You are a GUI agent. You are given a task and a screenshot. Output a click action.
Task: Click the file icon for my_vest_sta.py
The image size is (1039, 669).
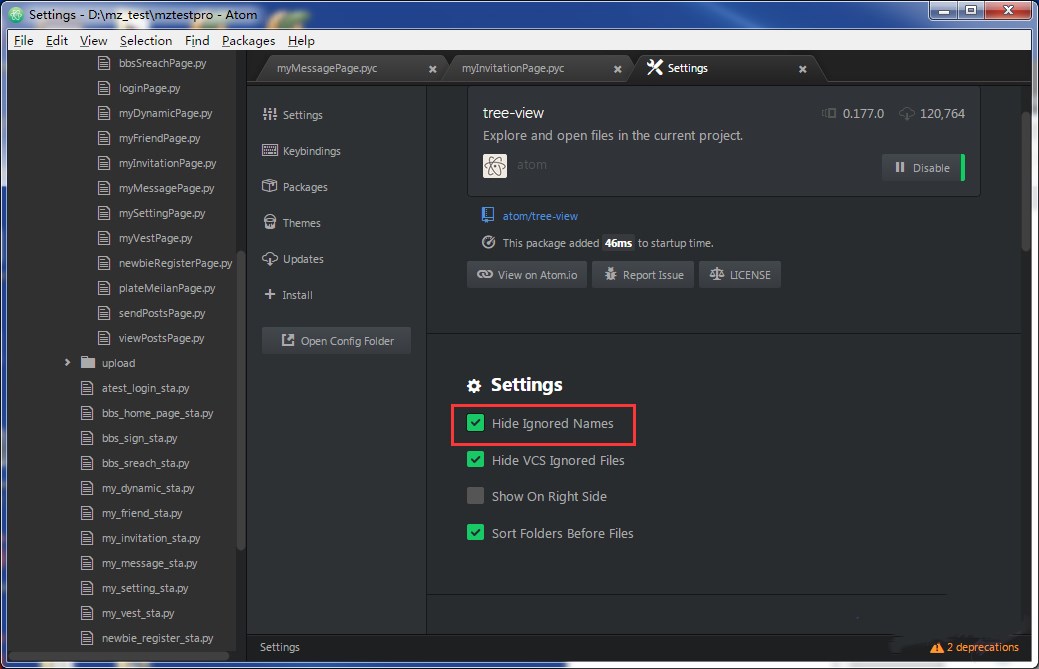87,613
